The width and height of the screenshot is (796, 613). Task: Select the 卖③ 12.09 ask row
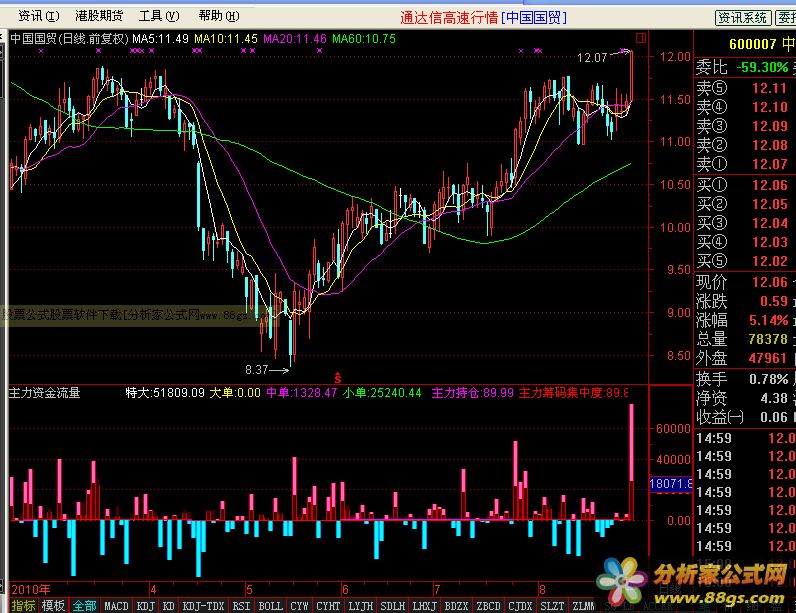[x=744, y=126]
